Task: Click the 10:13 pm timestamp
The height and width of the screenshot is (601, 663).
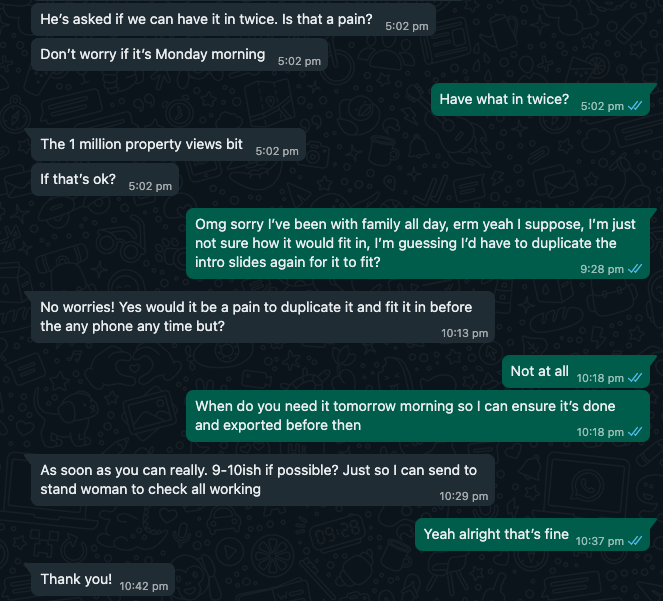Action: [465, 333]
